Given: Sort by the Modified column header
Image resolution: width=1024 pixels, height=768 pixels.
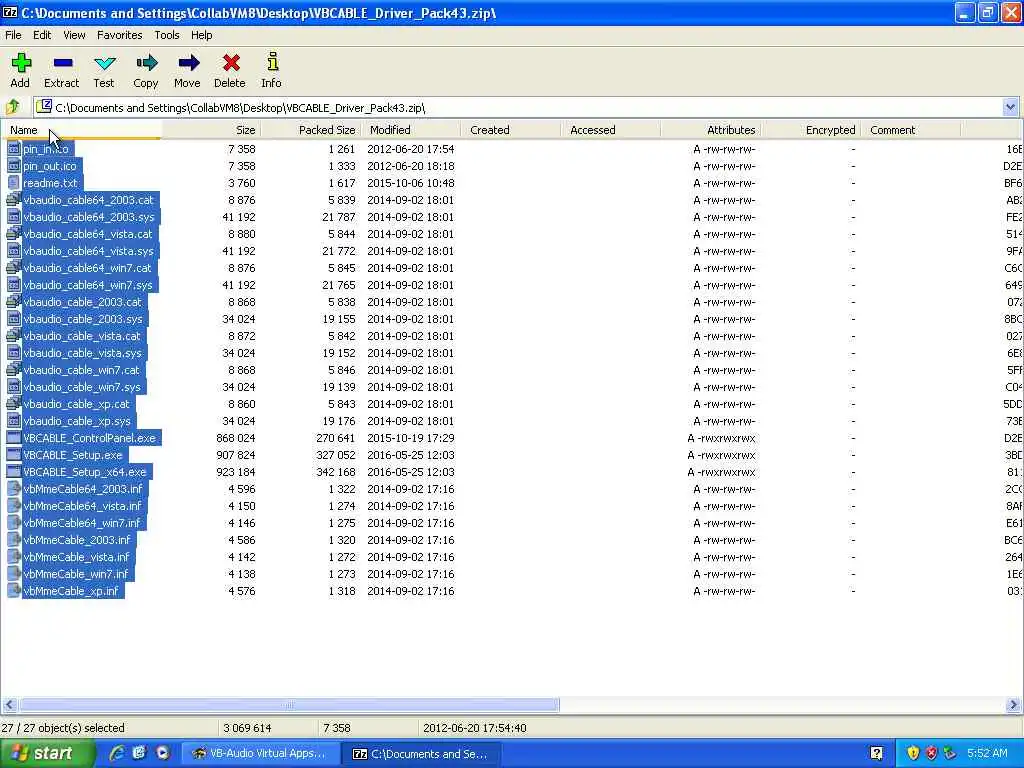Looking at the screenshot, I should pyautogui.click(x=410, y=130).
